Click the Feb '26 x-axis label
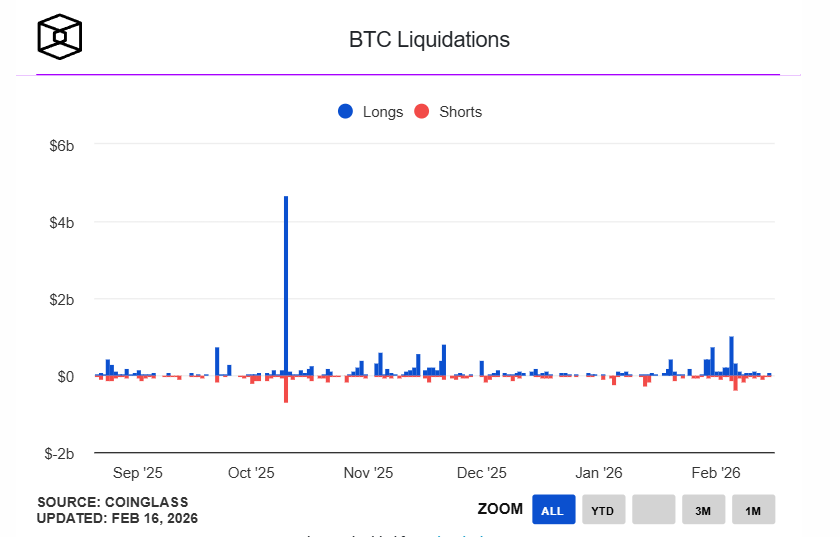 tap(716, 473)
